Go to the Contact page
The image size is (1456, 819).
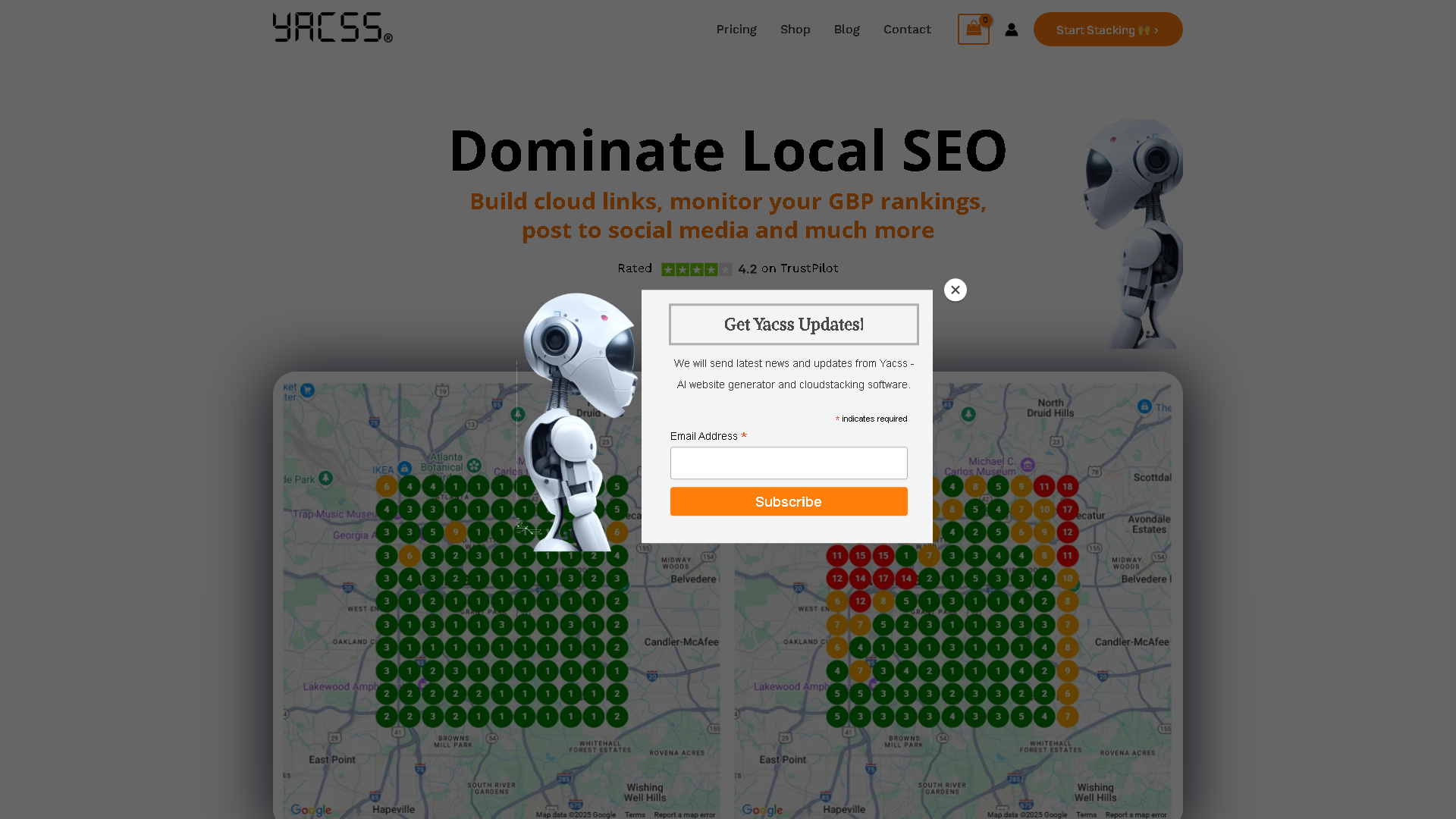point(907,29)
